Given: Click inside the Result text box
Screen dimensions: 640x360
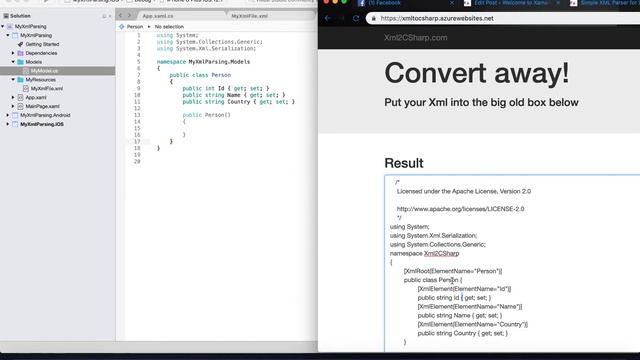Looking at the screenshot, I should [512, 263].
